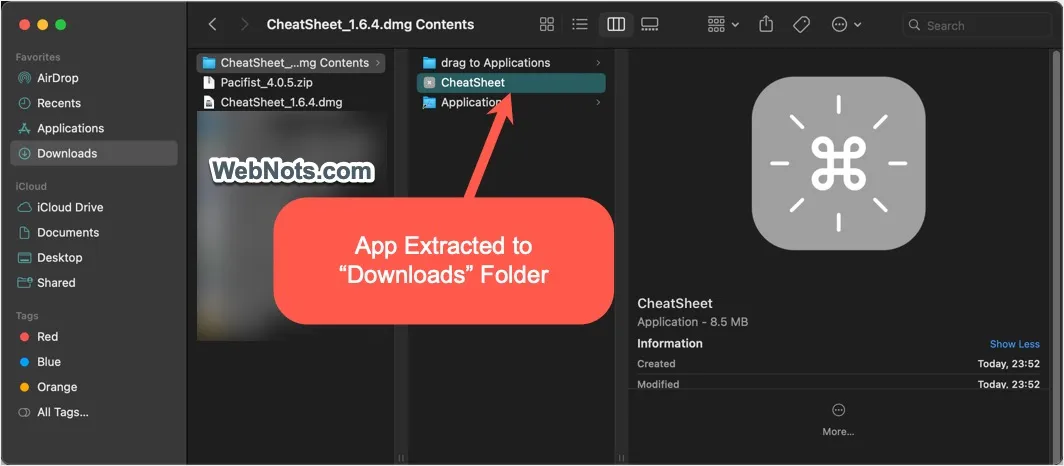Go forward with the right chevron
The height and width of the screenshot is (466, 1064).
pyautogui.click(x=244, y=25)
